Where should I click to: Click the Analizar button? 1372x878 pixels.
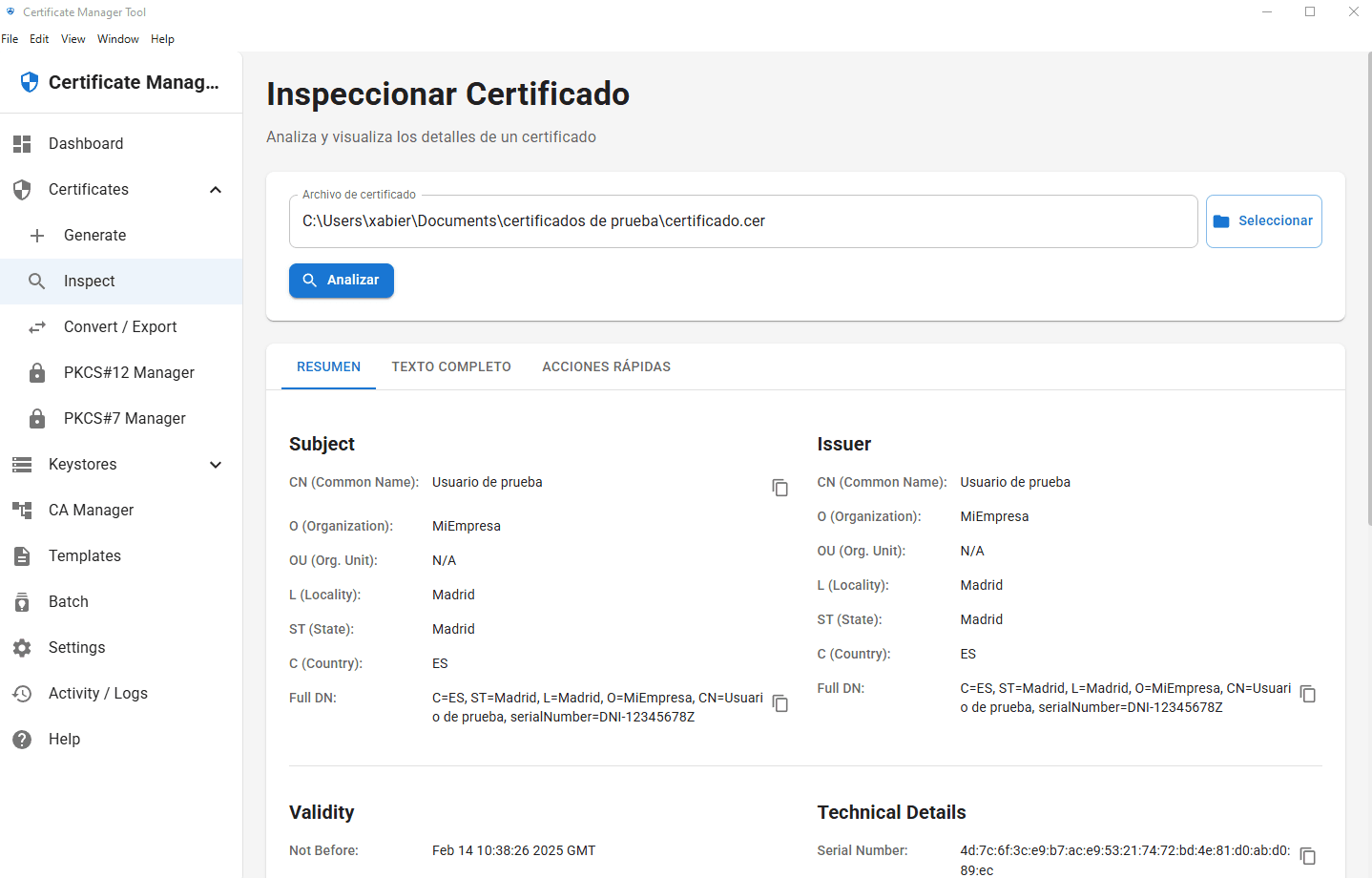pos(341,280)
